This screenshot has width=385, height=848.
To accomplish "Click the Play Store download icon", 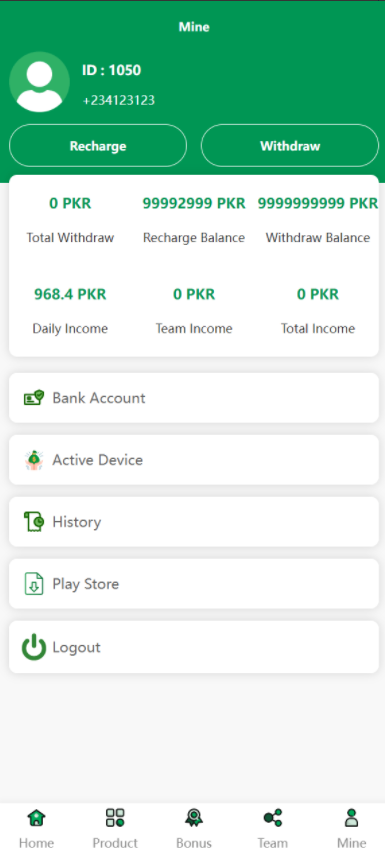I will click(x=34, y=584).
